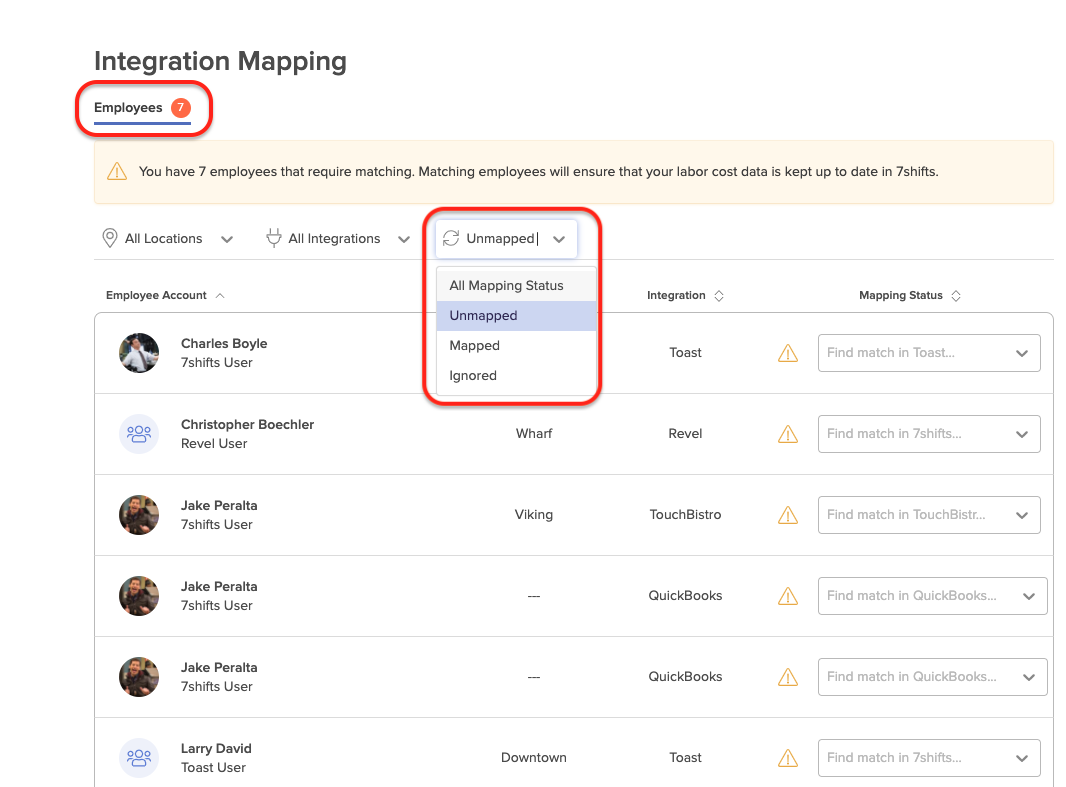Screen dimensions: 1066x787
Task: Open Find match in Toast dropdown for Charles Boyle
Action: [928, 353]
